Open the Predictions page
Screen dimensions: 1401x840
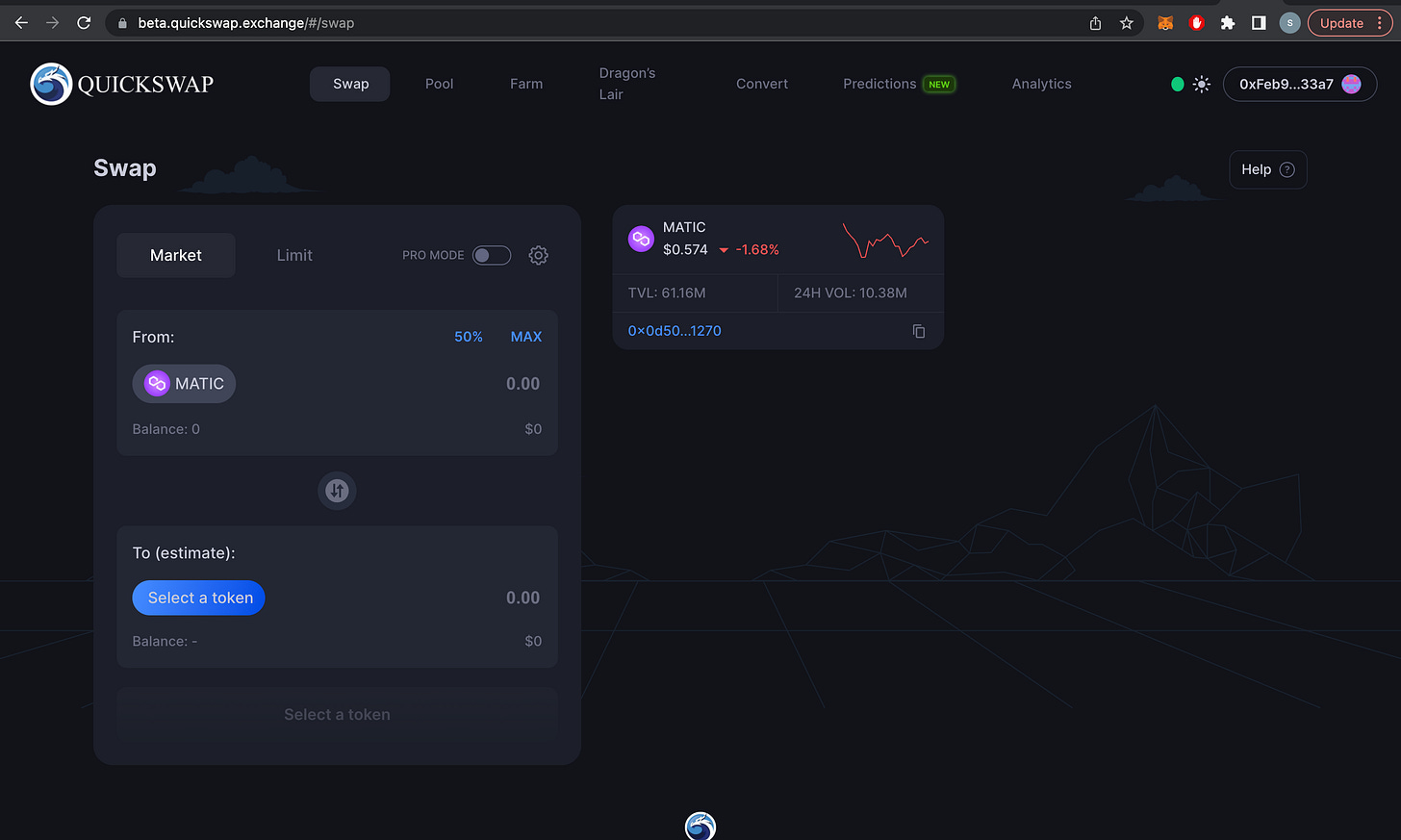pyautogui.click(x=879, y=84)
